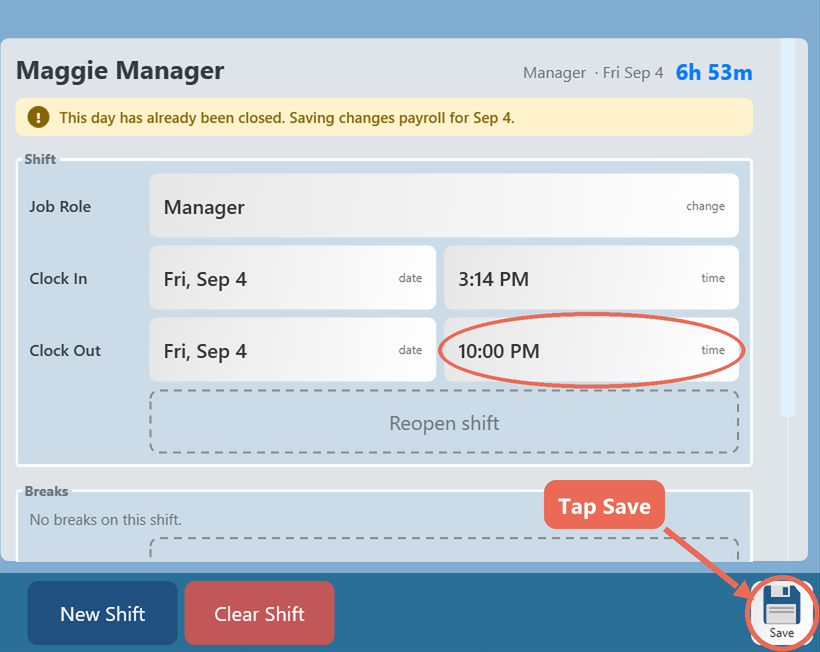Click the Job Role row label

pyautogui.click(x=60, y=207)
